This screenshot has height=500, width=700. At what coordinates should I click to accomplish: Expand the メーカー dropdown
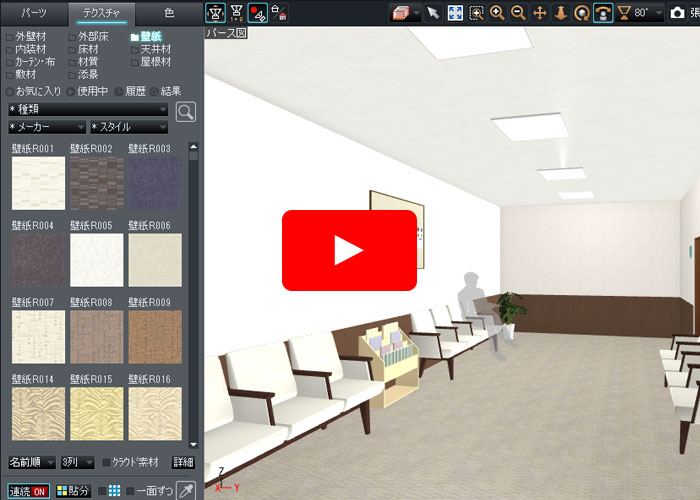46,127
